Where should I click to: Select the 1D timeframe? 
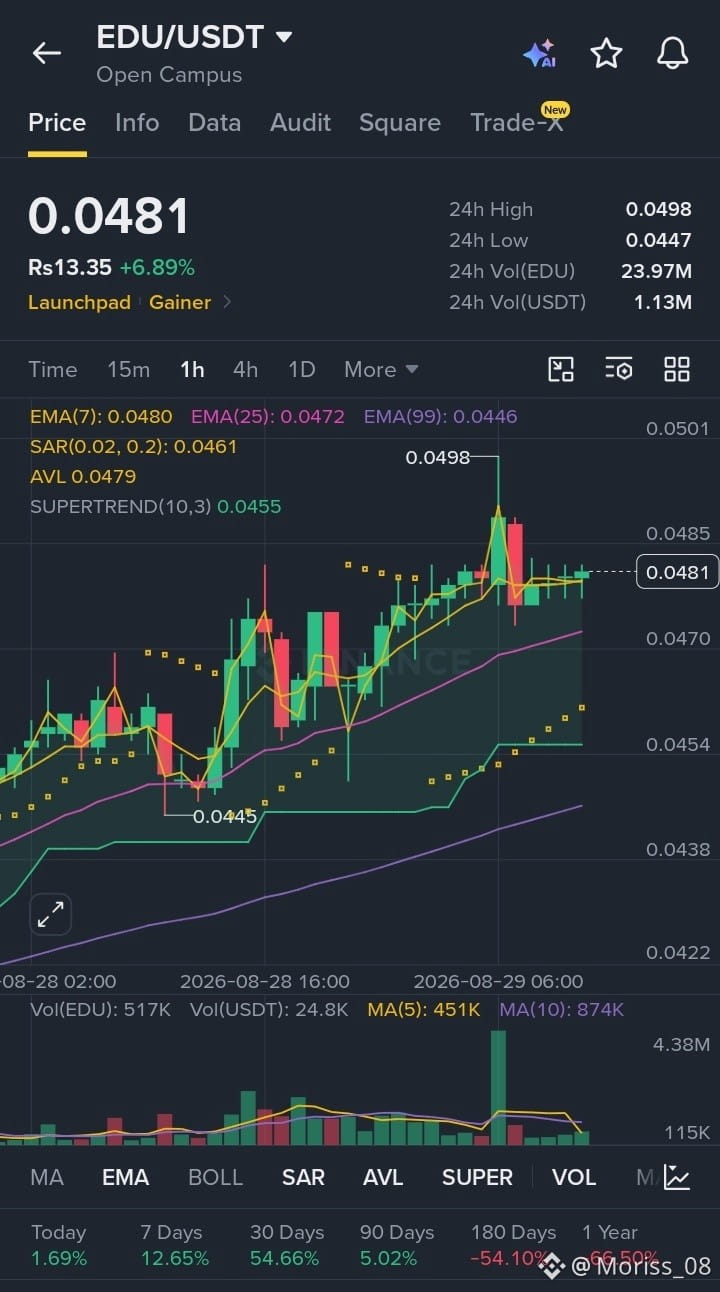pyautogui.click(x=301, y=369)
